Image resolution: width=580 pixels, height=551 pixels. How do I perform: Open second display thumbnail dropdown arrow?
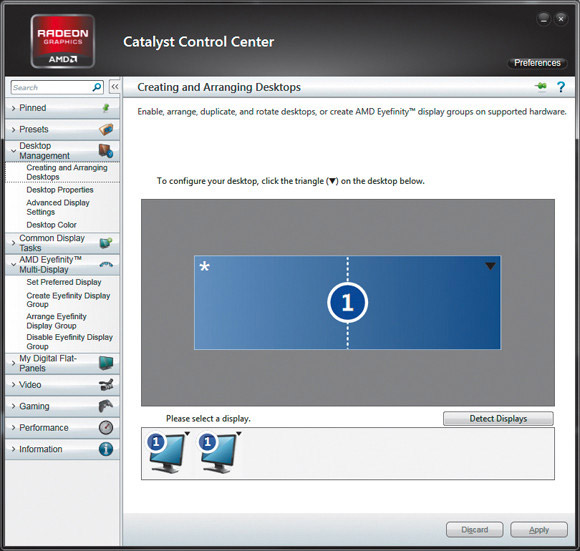coord(239,434)
